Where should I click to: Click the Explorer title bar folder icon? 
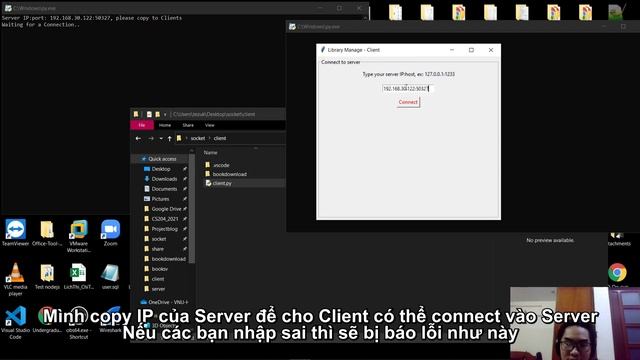(136, 114)
